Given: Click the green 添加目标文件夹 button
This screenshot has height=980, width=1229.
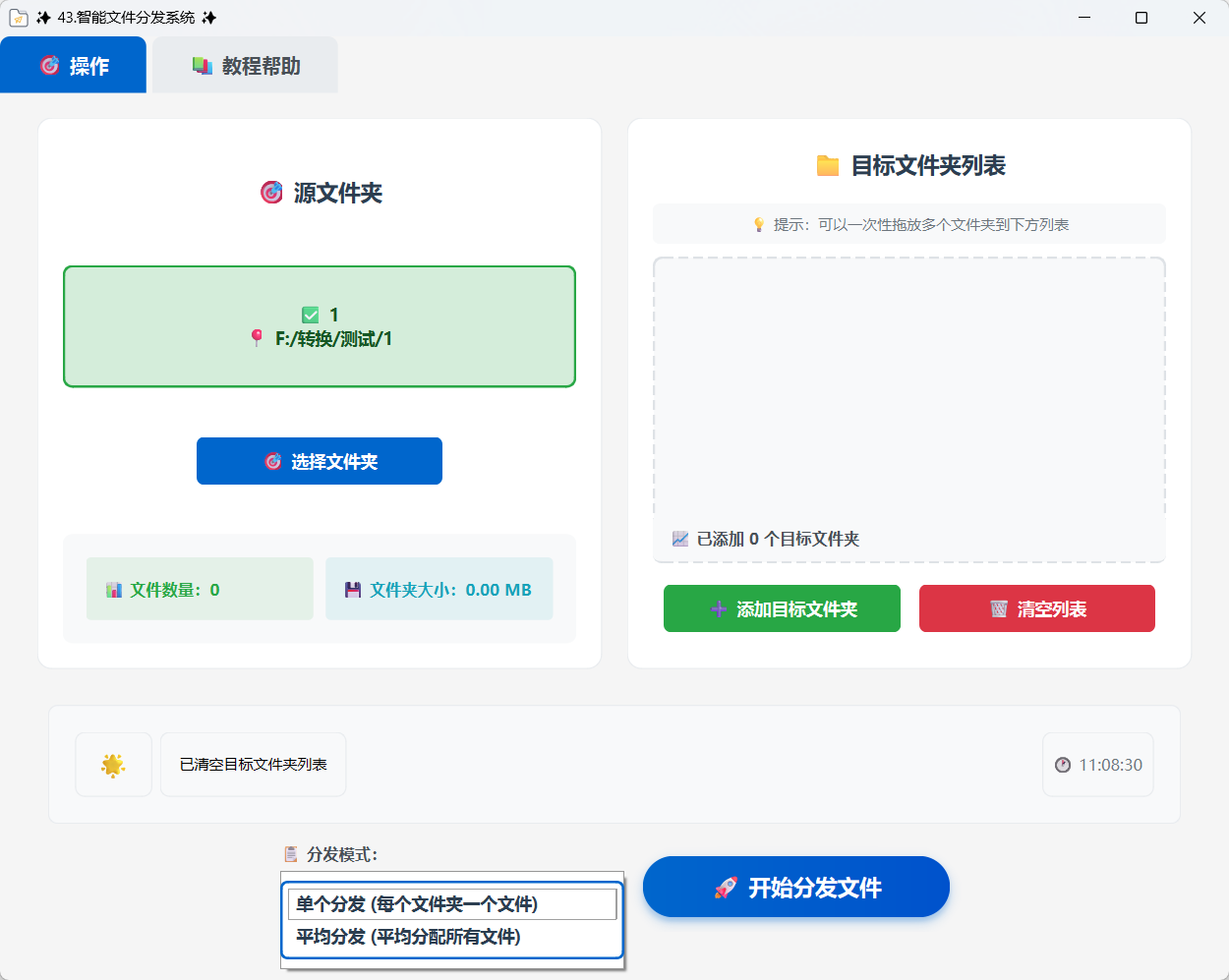Looking at the screenshot, I should 782,608.
